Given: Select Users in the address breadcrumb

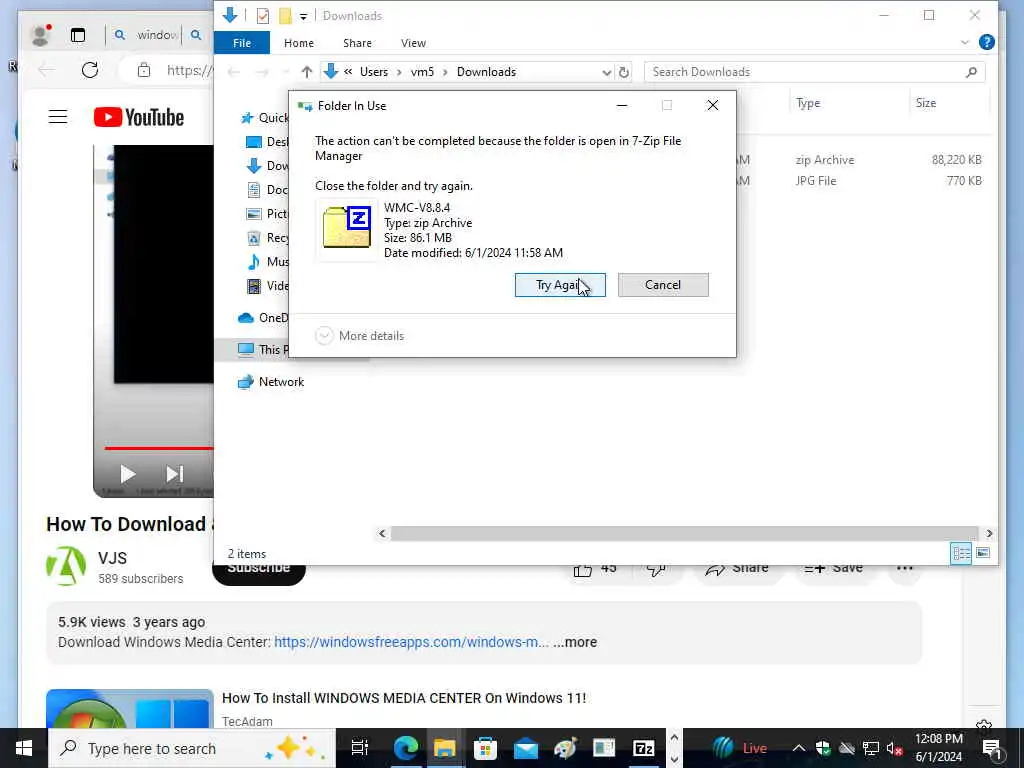Looking at the screenshot, I should pos(374,72).
